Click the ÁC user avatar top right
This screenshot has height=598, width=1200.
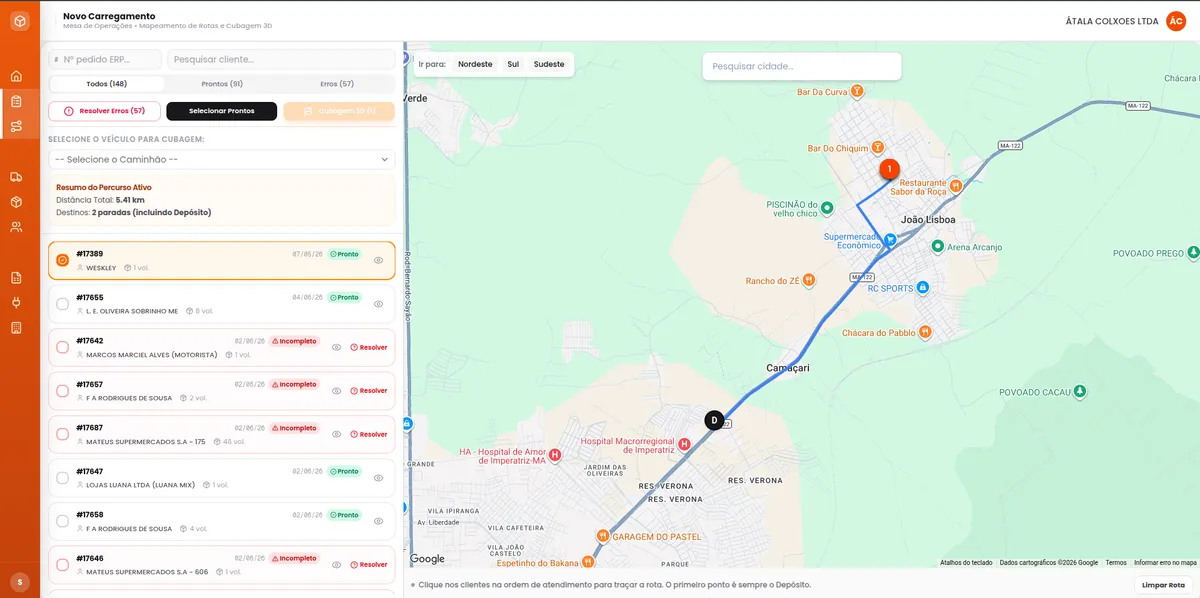tap(1176, 21)
